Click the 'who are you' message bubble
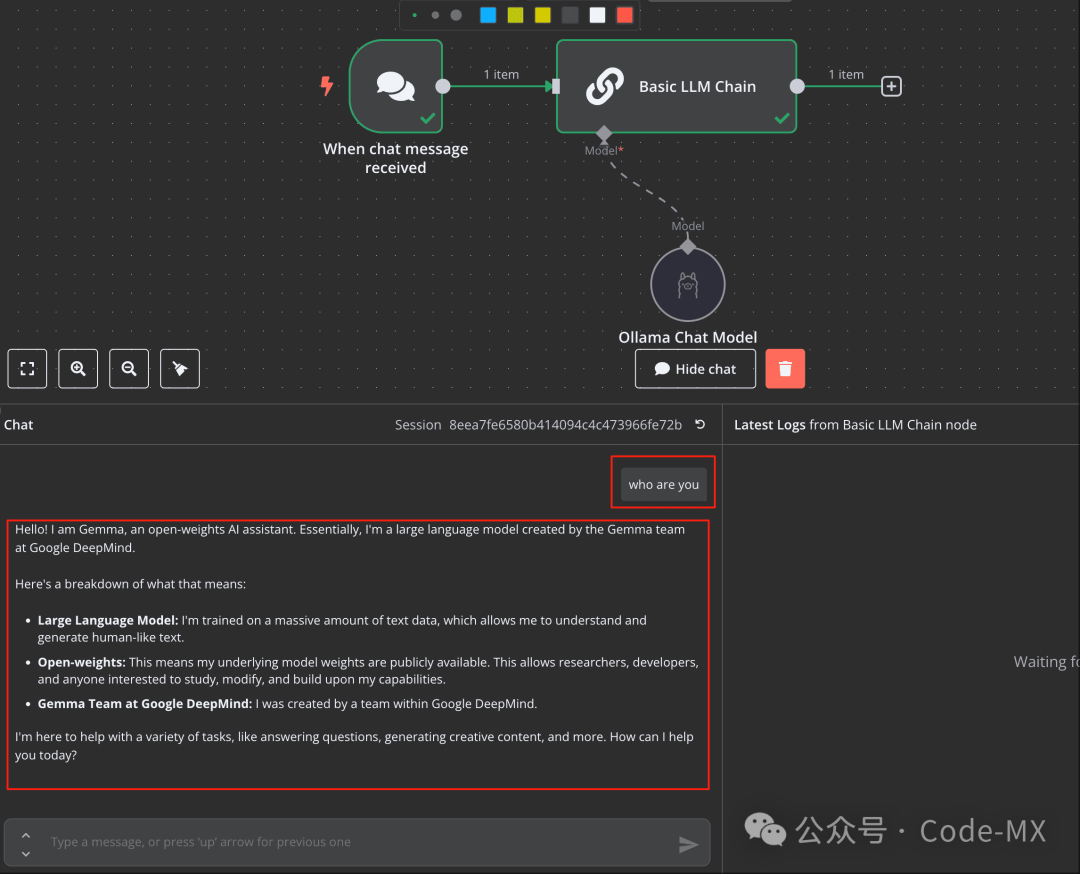Screen dimensions: 1080x874 663,484
